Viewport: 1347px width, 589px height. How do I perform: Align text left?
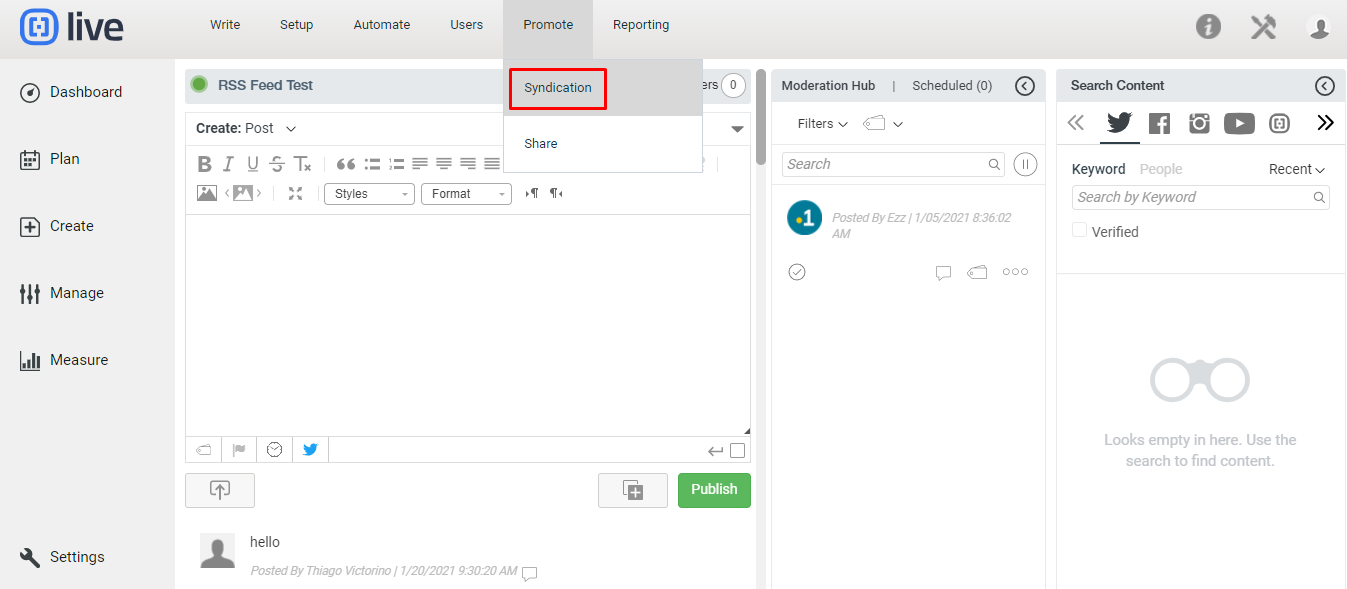click(420, 164)
